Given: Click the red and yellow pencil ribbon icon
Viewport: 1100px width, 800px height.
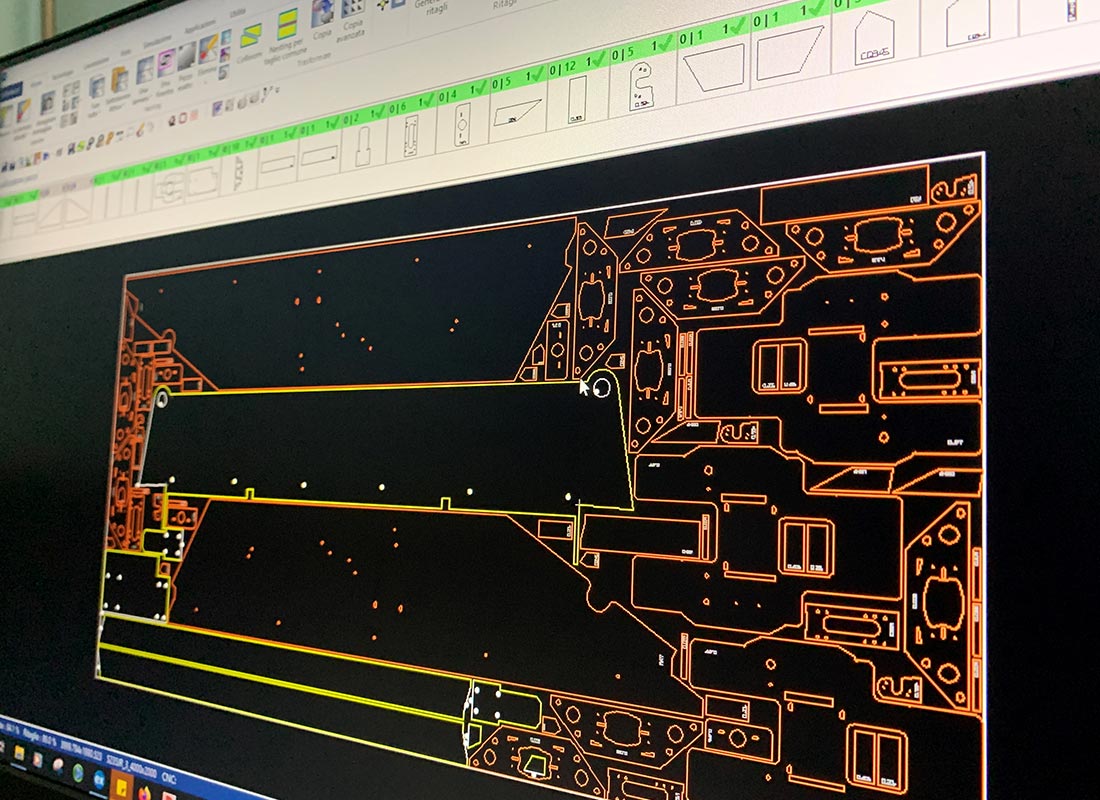Looking at the screenshot, I should pos(208,49).
